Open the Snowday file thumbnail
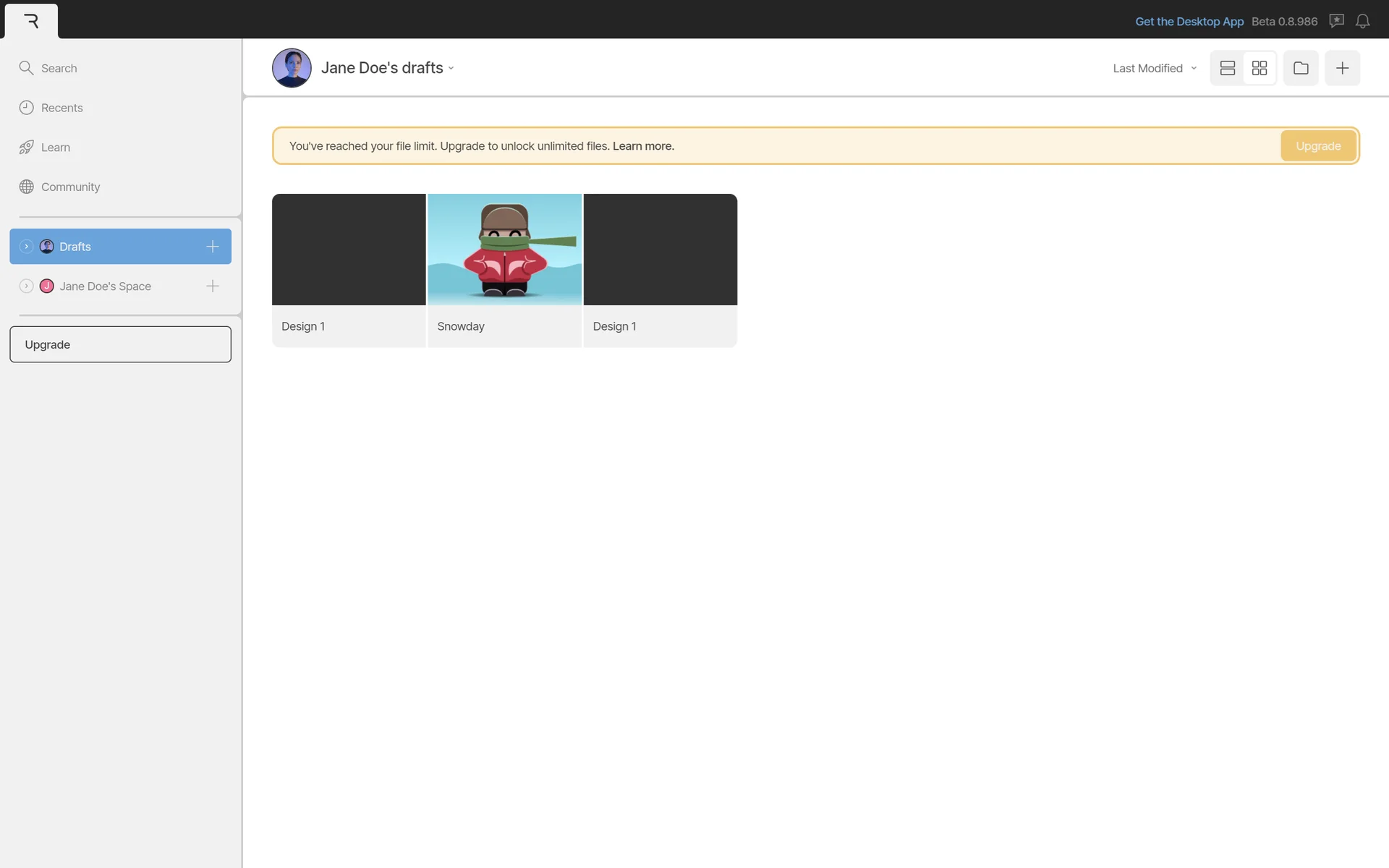 504,250
